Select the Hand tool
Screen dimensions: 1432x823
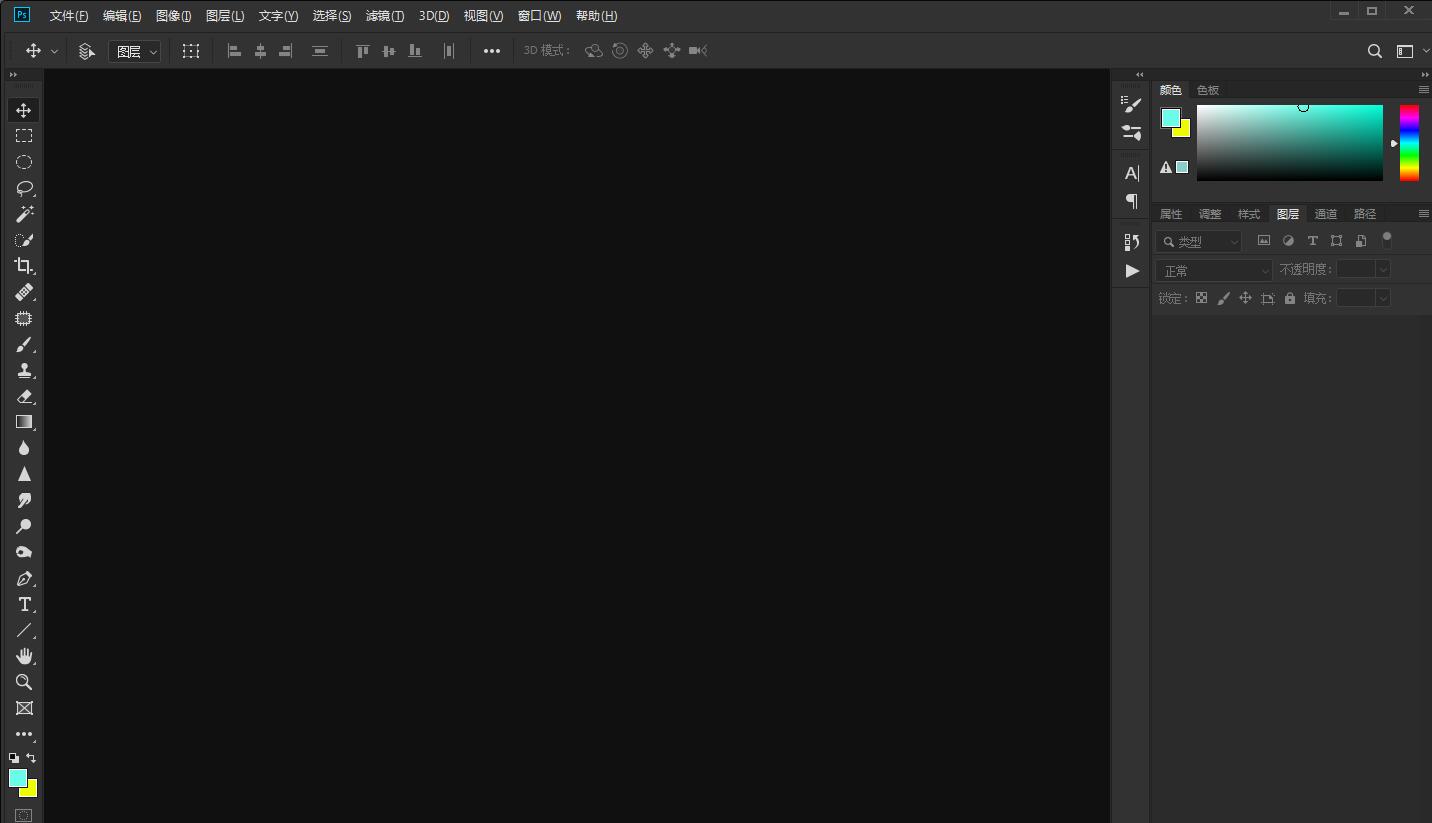pos(24,656)
